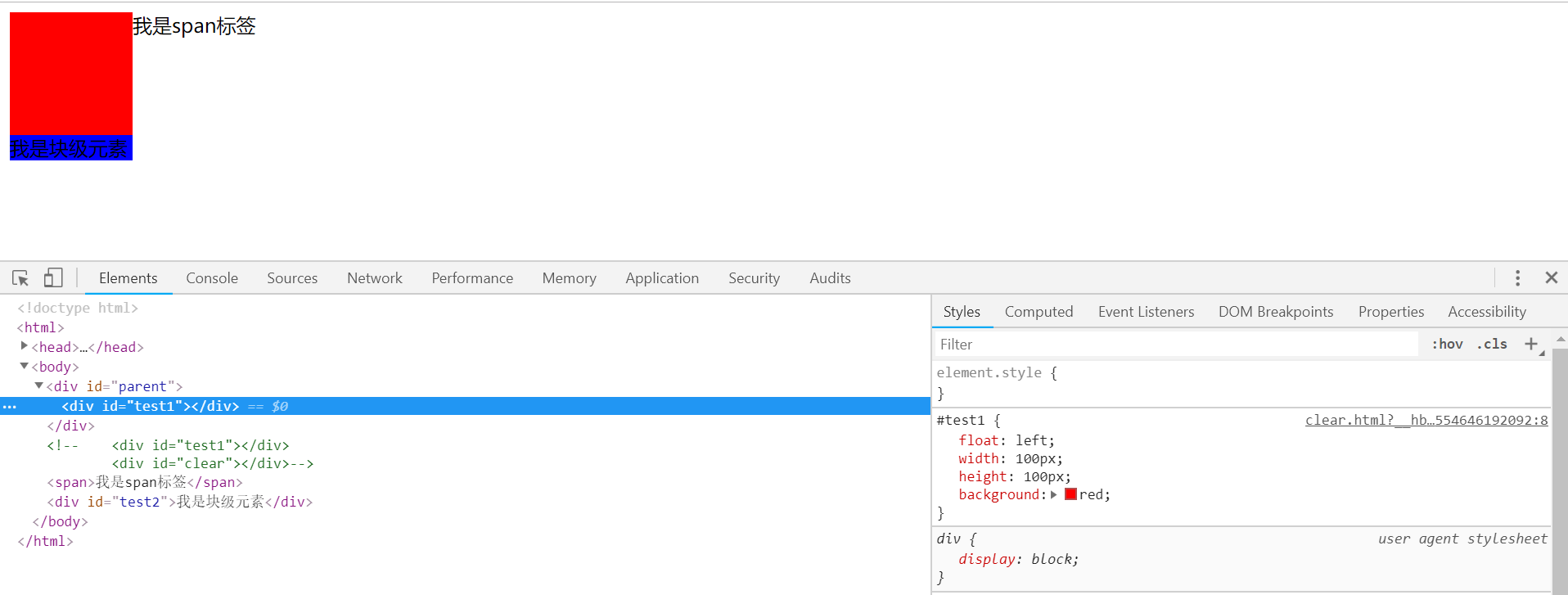1568x595 pixels.
Task: Expand the background shorthand property arrow
Action: [1054, 494]
